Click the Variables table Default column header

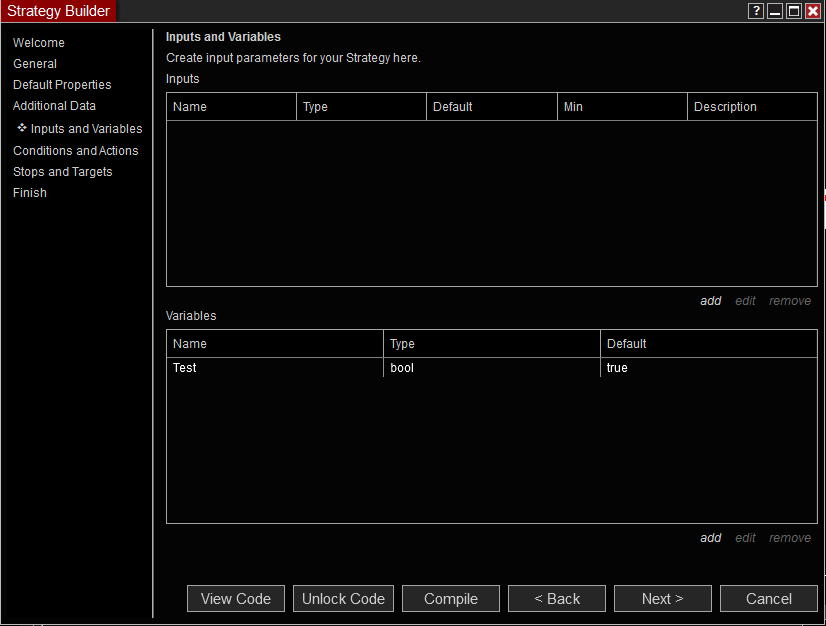[709, 344]
